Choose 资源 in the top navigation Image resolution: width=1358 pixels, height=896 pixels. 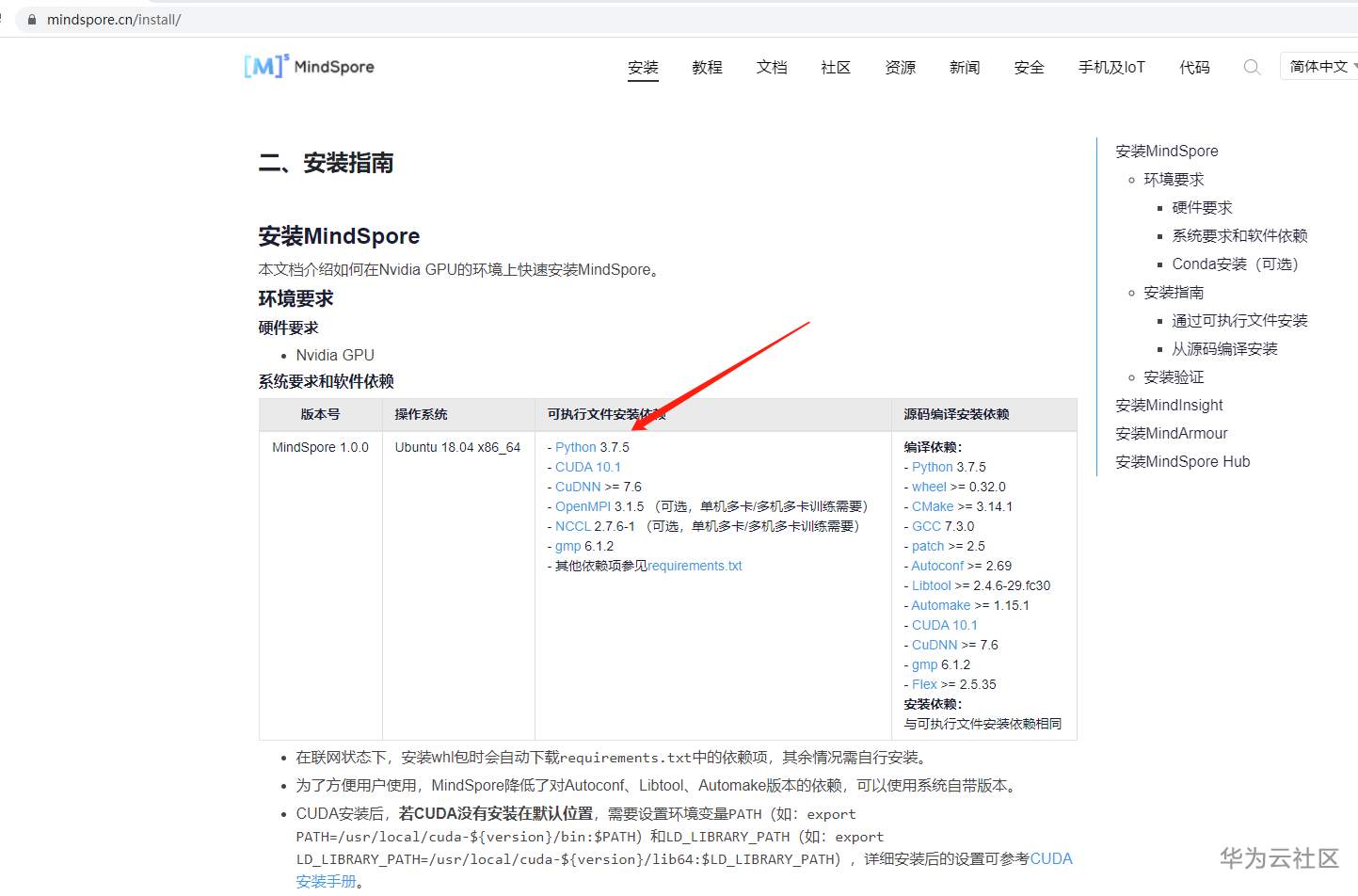click(x=901, y=68)
